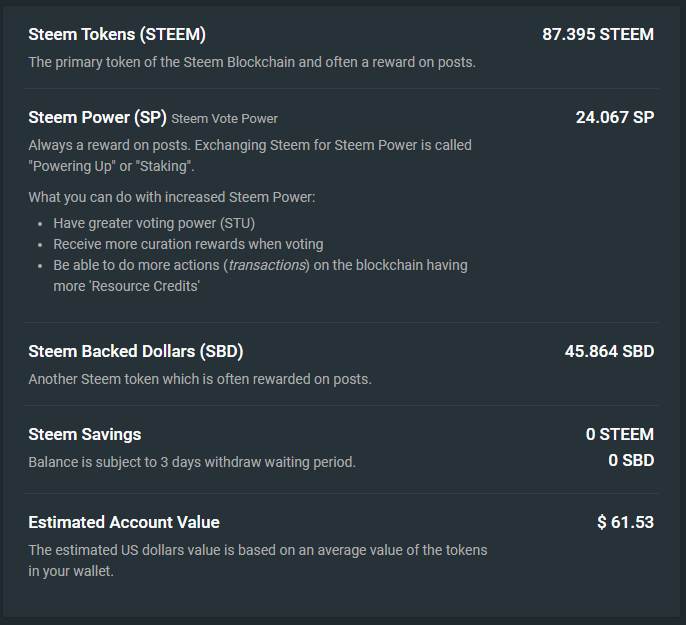
Task: Open the 24.067 SP balance dropdown
Action: 614,117
